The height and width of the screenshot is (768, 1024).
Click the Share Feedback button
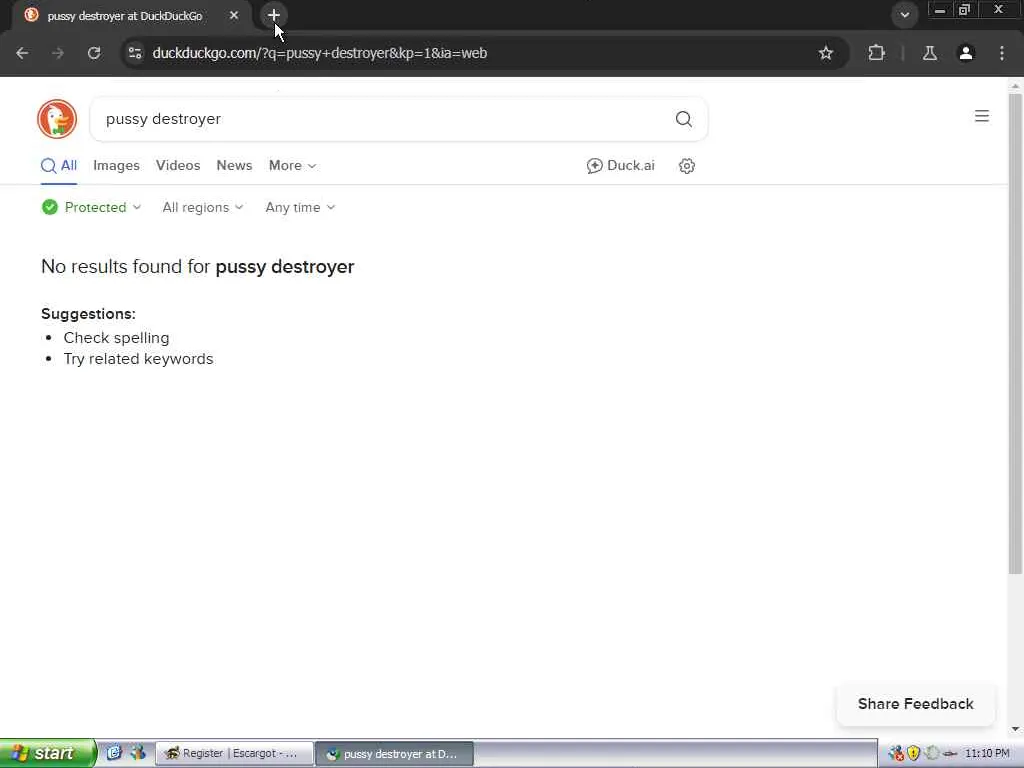point(916,704)
